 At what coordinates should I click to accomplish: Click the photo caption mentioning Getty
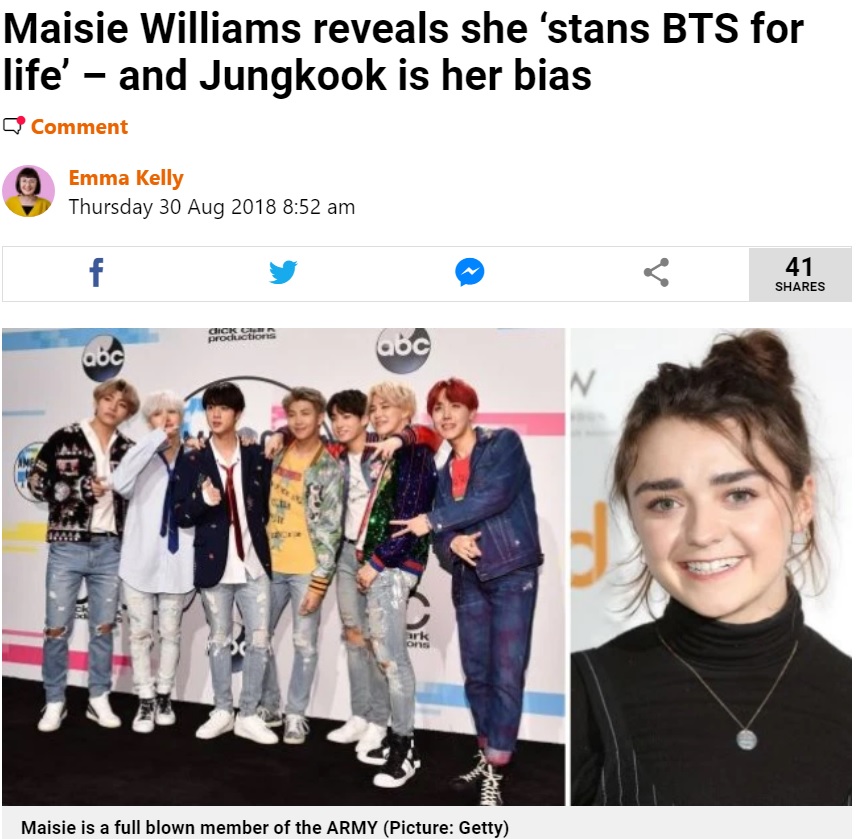click(x=265, y=827)
